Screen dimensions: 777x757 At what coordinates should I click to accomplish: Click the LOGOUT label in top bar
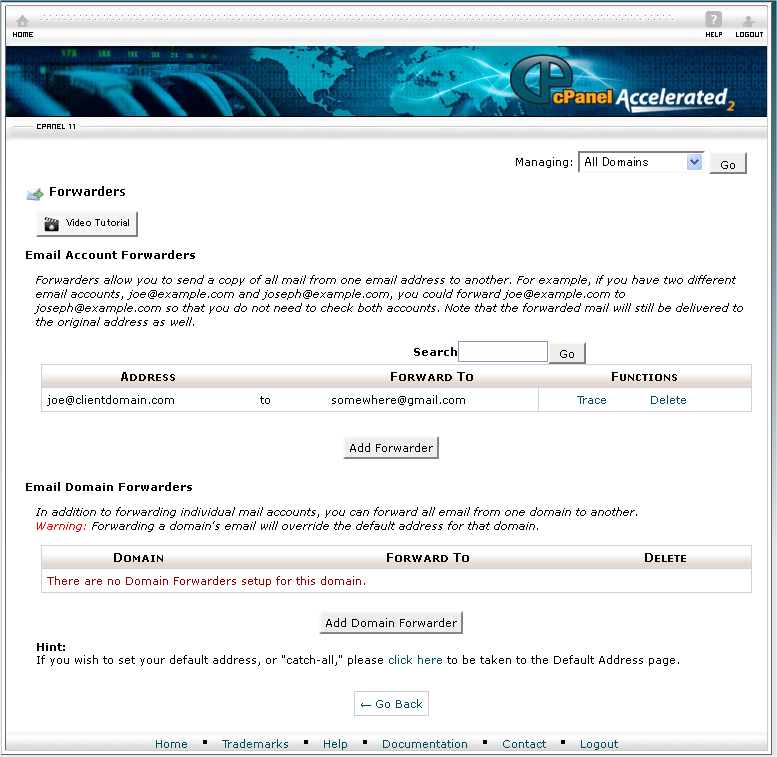[x=749, y=34]
